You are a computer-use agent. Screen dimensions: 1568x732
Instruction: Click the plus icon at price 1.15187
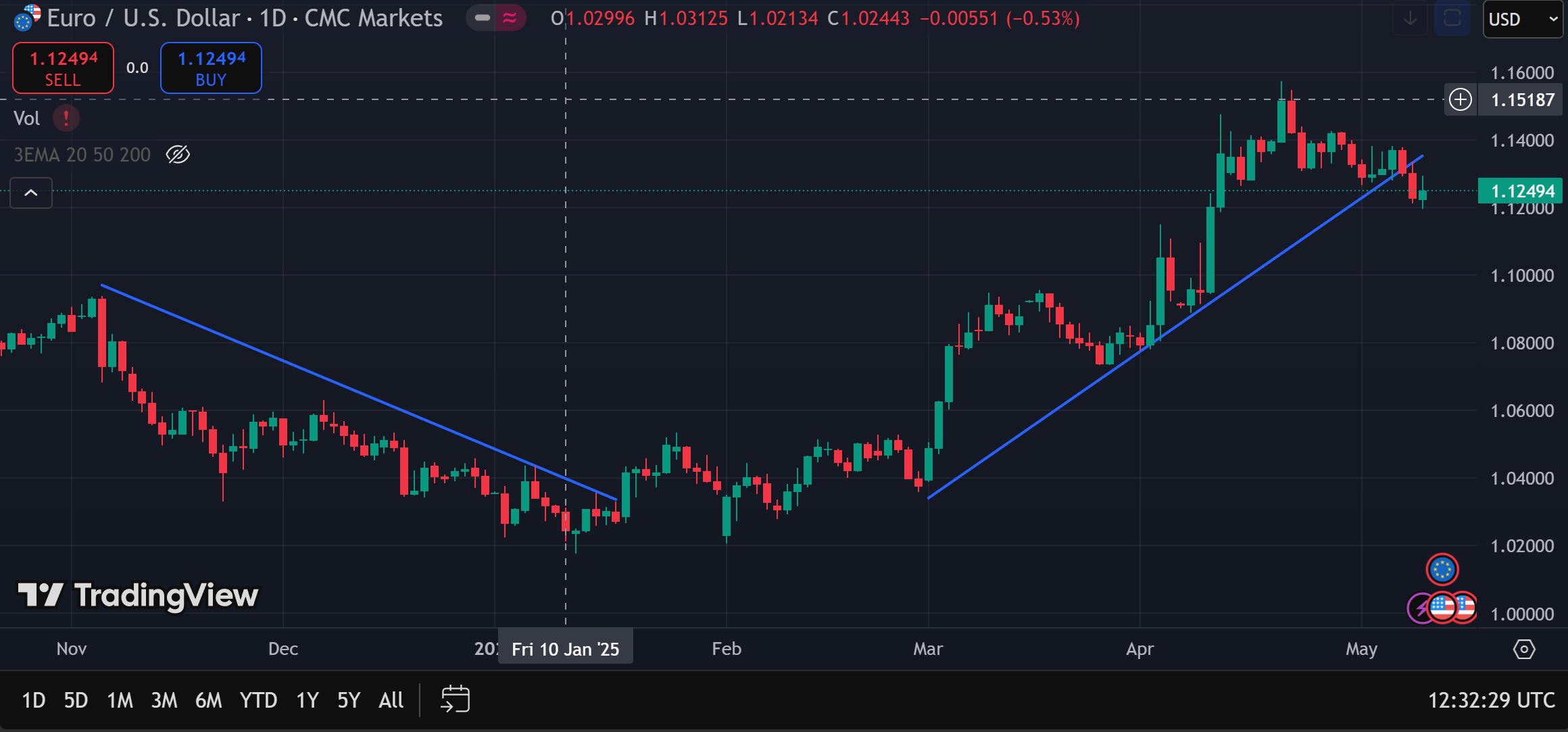tap(1461, 100)
